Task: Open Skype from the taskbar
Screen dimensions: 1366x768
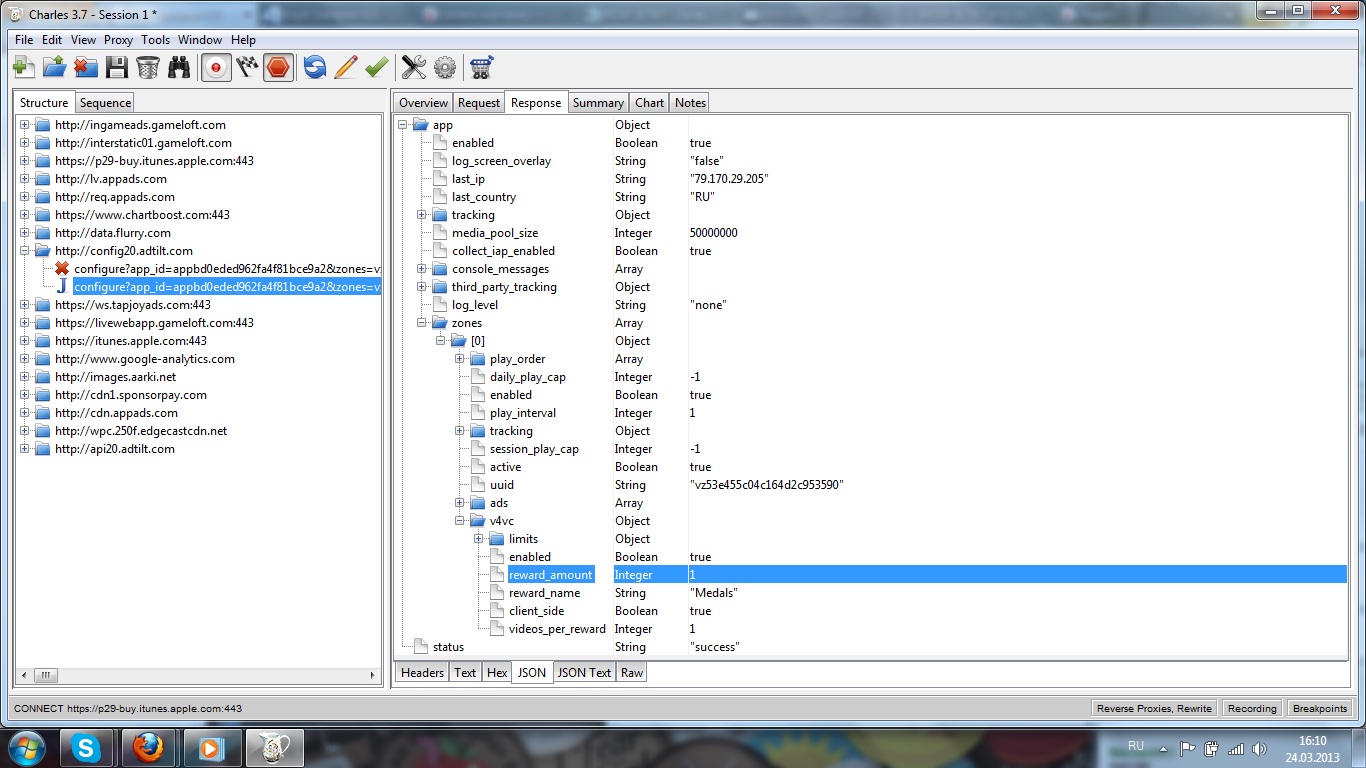Action: click(x=87, y=748)
